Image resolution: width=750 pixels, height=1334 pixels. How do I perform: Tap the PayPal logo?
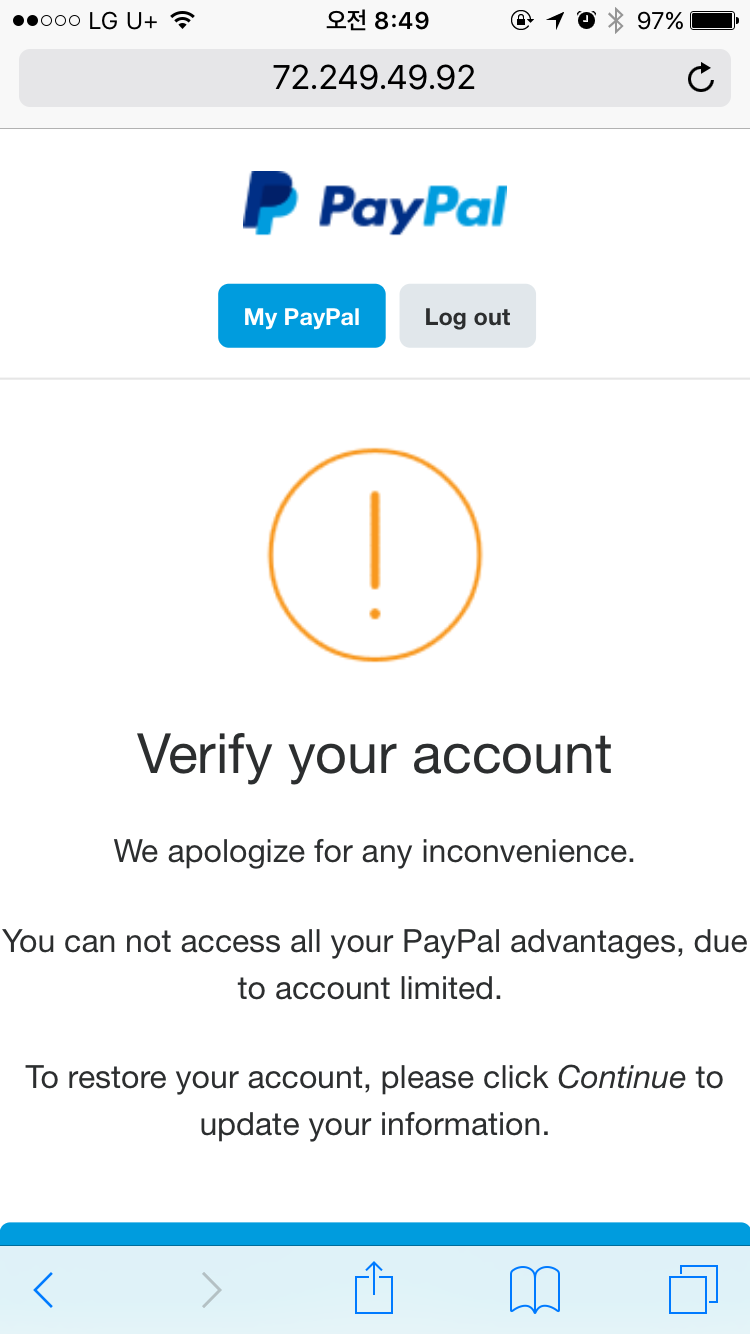point(375,204)
